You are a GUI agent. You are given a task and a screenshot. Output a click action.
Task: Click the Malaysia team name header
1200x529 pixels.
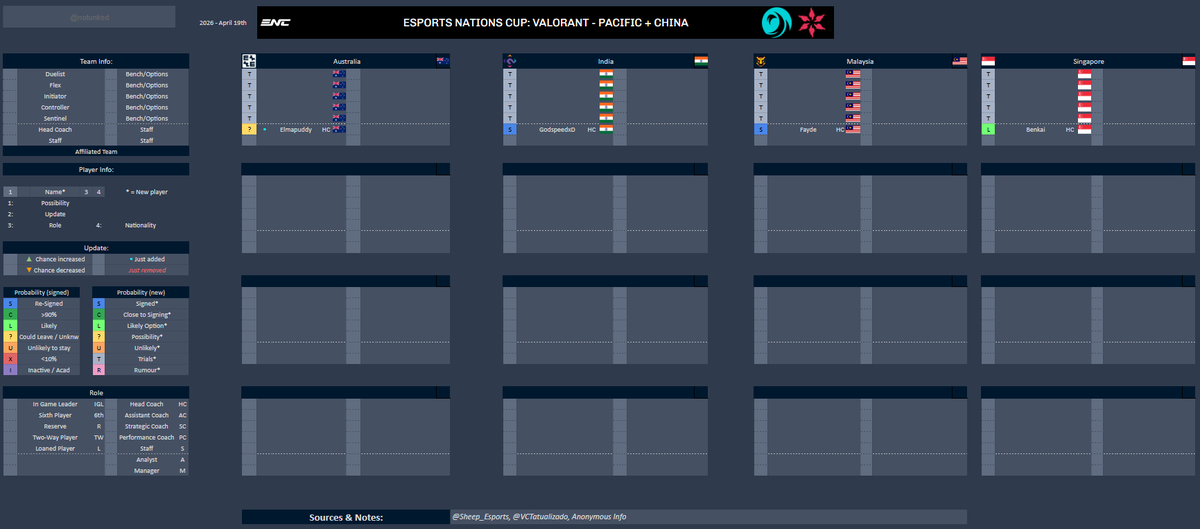859,61
